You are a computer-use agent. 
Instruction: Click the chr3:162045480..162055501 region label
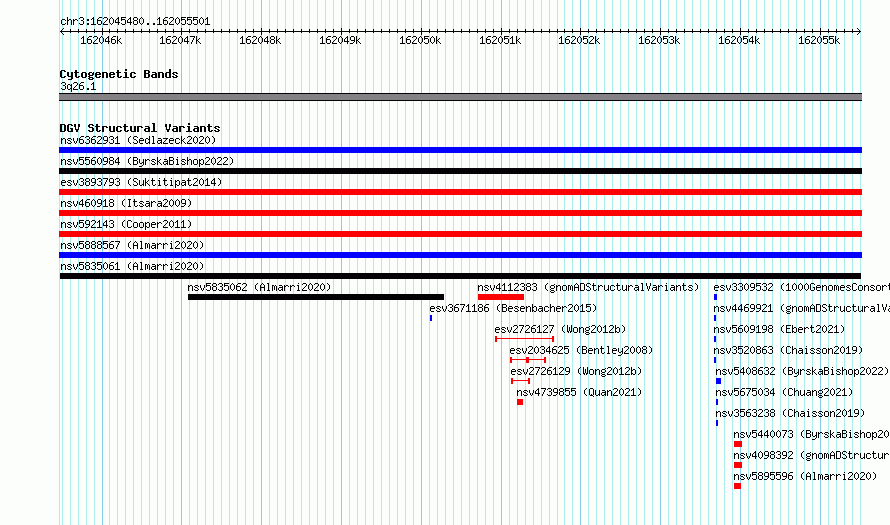(135, 21)
